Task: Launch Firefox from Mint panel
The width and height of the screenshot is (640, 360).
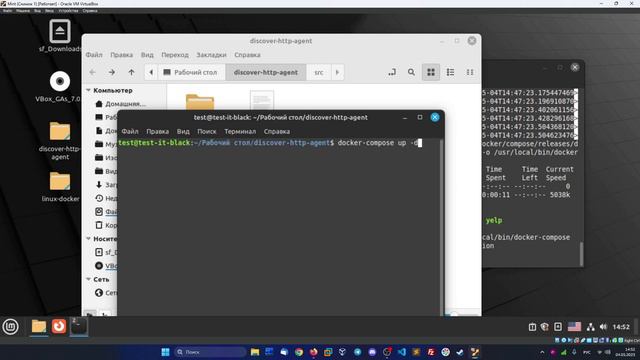Action: coord(59,327)
